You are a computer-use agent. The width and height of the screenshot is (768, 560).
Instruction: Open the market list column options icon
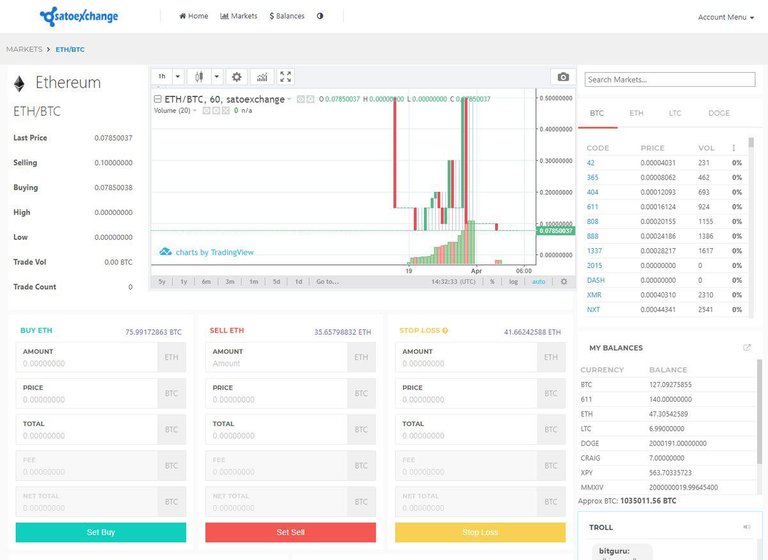734,148
